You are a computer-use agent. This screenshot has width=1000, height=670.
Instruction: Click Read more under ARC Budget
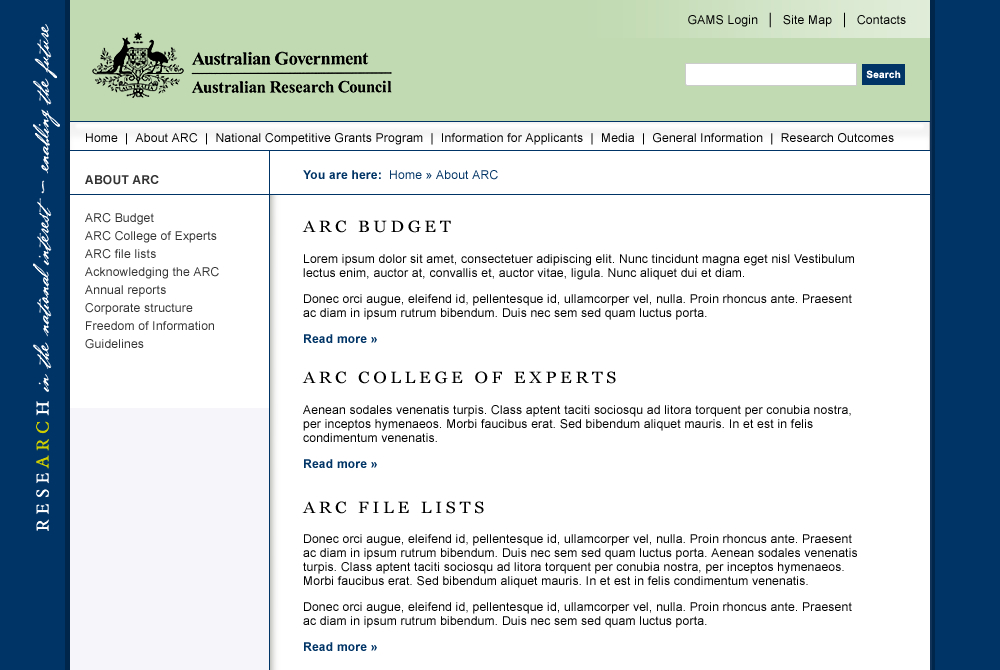pyautogui.click(x=340, y=339)
